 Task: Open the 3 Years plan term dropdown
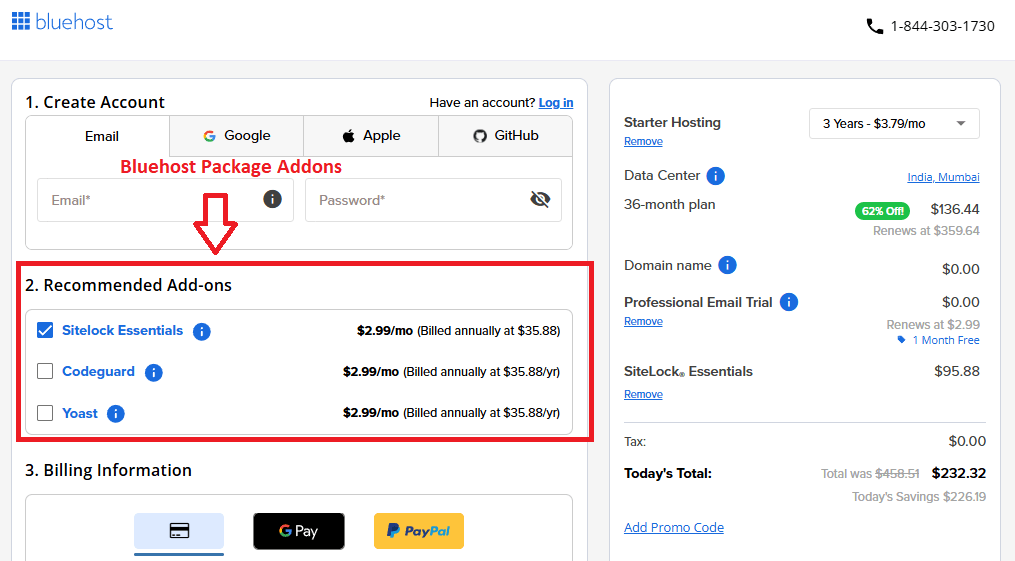pyautogui.click(x=894, y=124)
